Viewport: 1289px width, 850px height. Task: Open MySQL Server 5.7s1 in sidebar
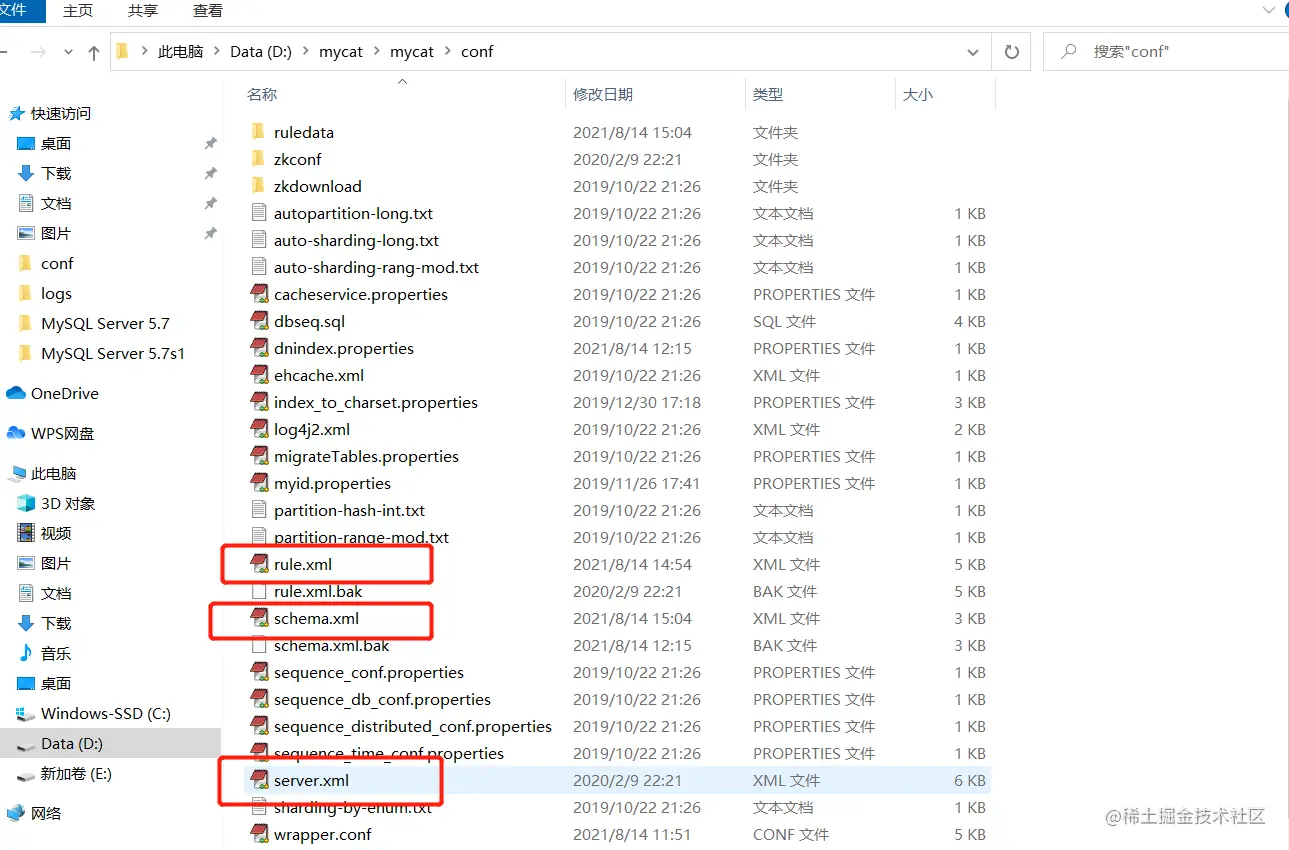point(113,353)
